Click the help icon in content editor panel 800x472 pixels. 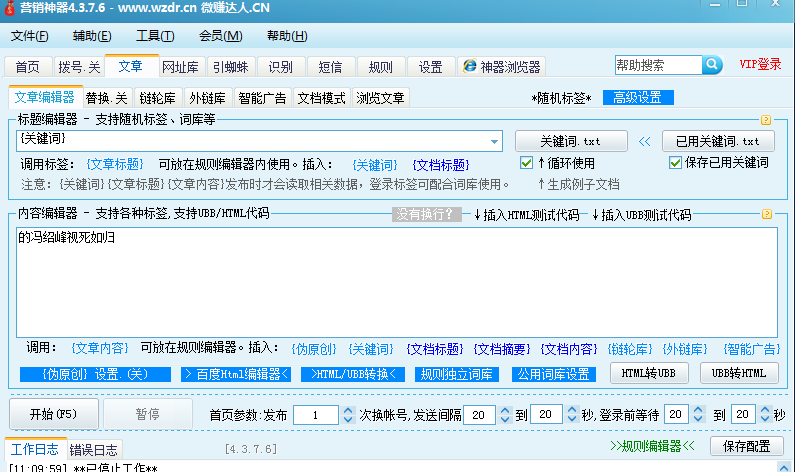point(767,214)
